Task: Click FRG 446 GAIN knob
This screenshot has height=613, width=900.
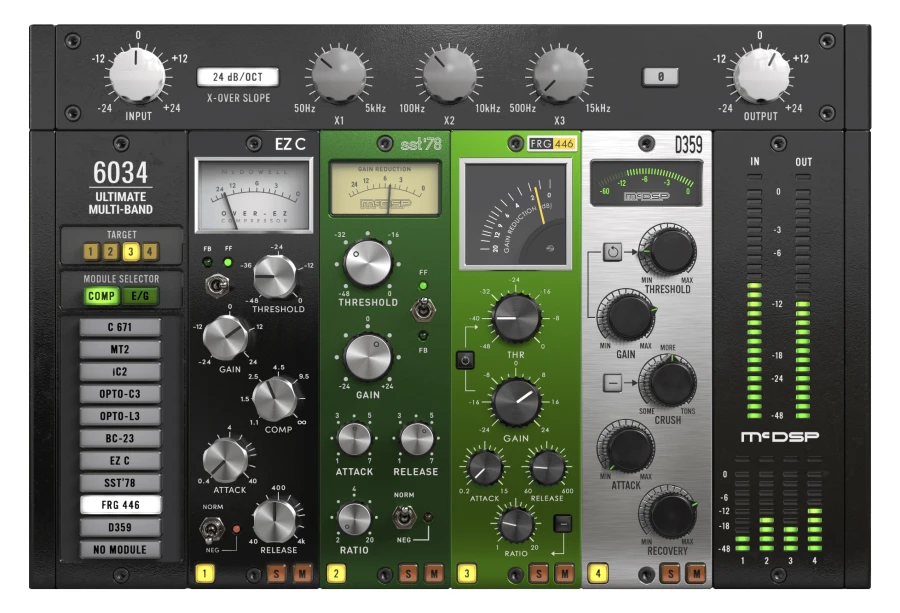Action: pos(516,401)
